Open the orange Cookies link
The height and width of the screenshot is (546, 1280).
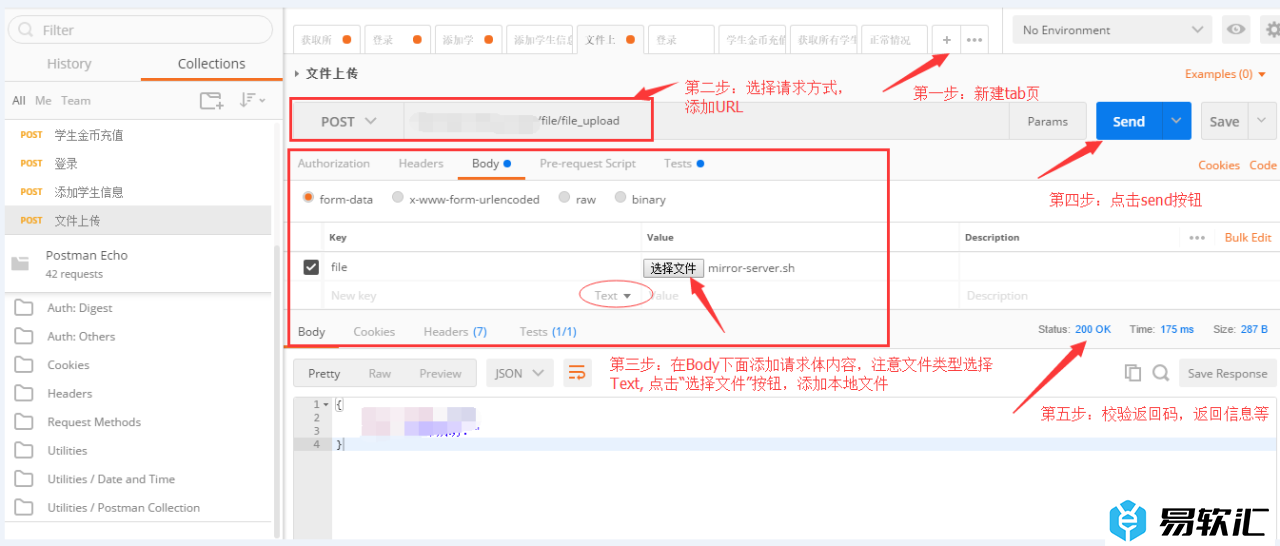pyautogui.click(x=1219, y=165)
